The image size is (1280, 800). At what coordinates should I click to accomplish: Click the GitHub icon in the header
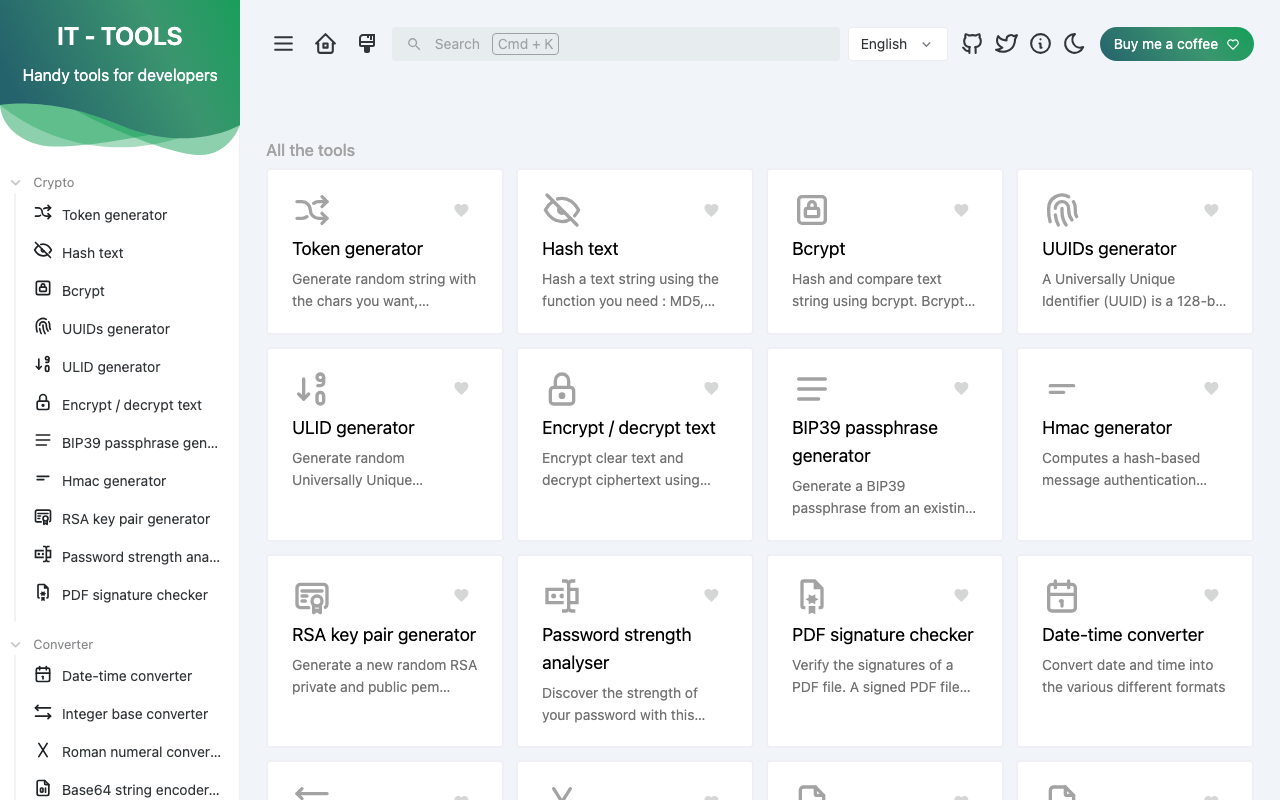tap(971, 43)
